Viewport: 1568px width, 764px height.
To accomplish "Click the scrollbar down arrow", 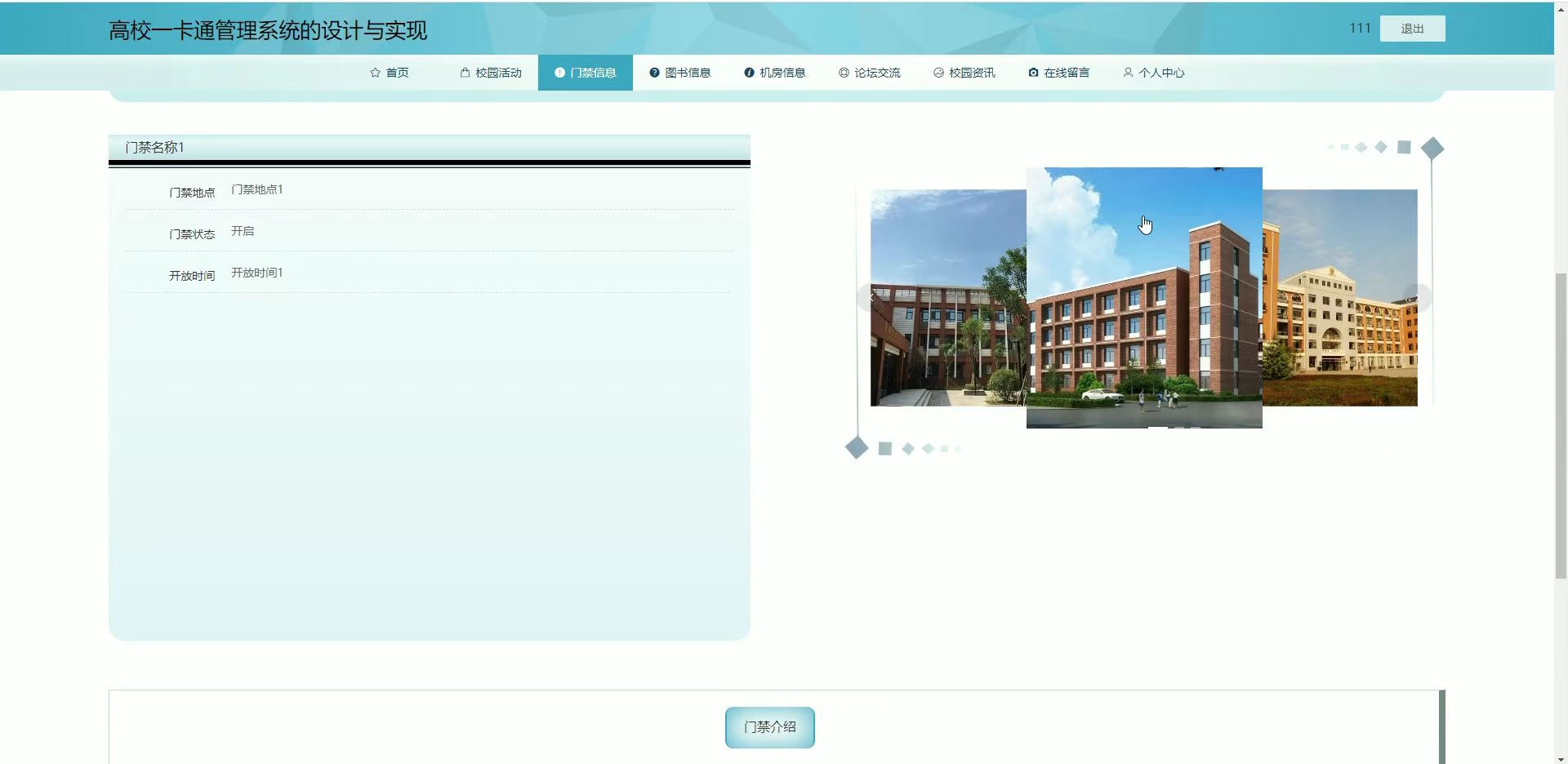I will (1561, 757).
